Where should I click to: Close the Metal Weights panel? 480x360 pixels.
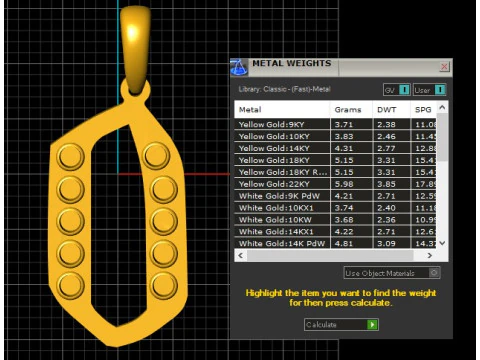444,67
